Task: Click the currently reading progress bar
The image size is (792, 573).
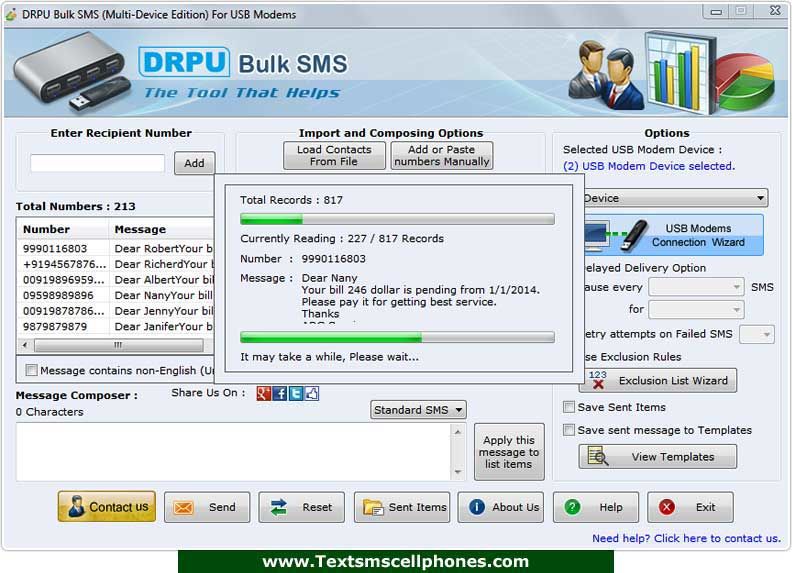Action: pyautogui.click(x=398, y=337)
